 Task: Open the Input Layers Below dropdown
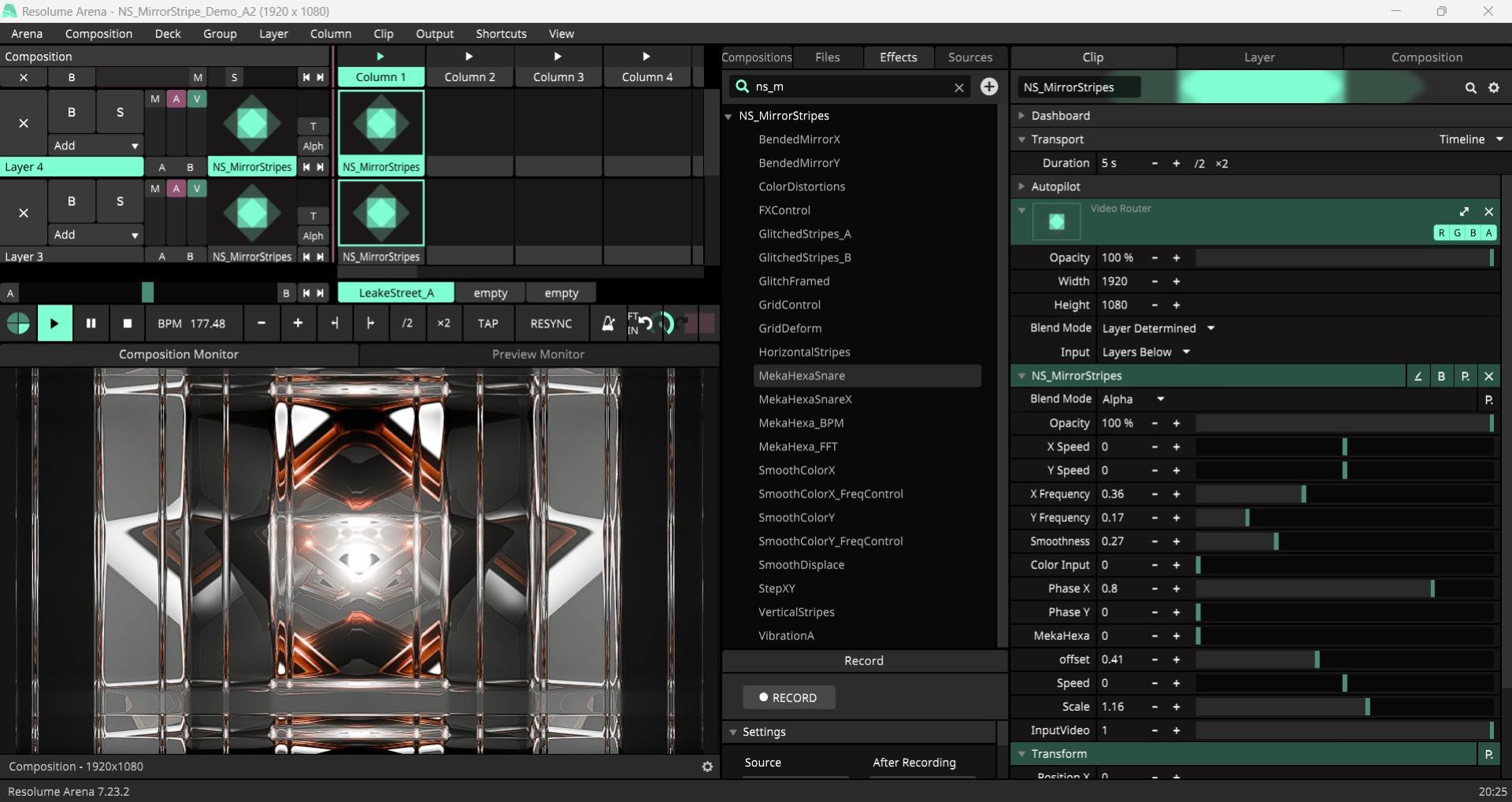pos(1145,353)
